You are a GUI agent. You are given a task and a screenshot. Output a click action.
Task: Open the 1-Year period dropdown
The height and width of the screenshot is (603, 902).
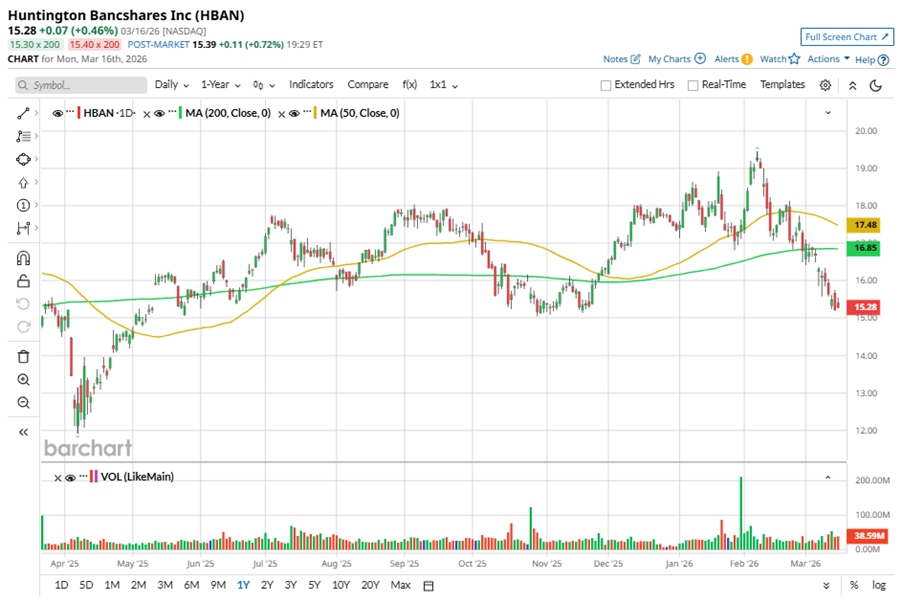(x=221, y=85)
